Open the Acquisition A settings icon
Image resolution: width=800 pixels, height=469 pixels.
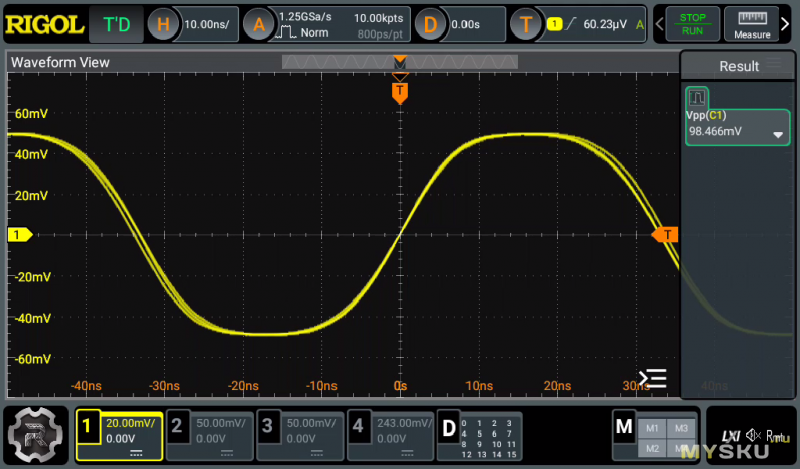coord(257,25)
